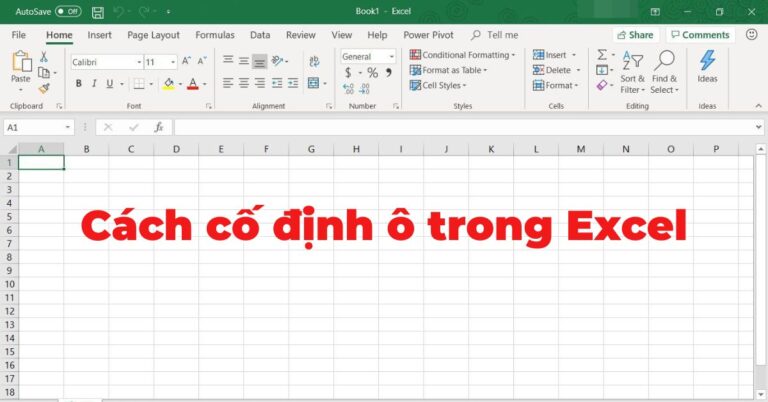
Task: Click the Tell me search box
Action: pyautogui.click(x=495, y=35)
